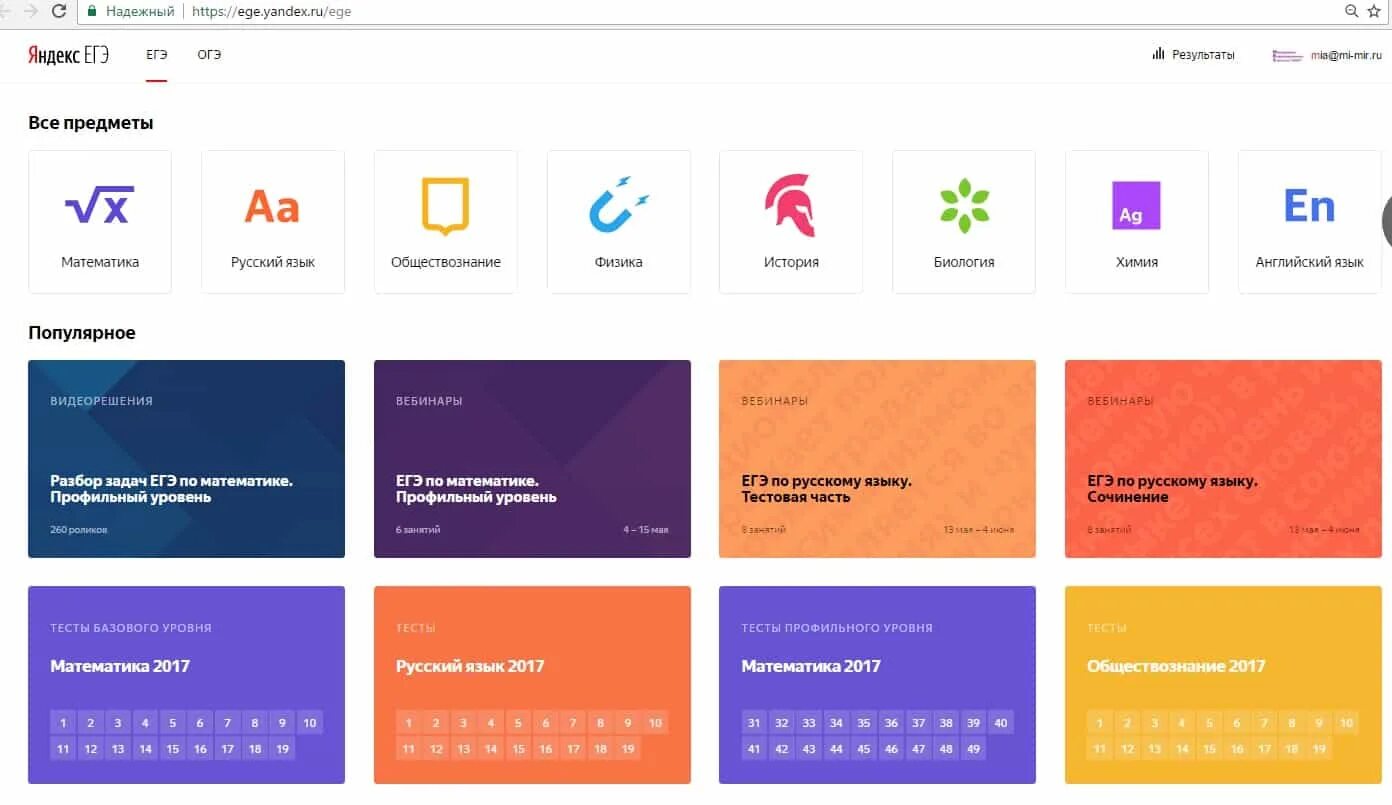Open ЕГЭ по математике Профильный уровень webinar

pos(532,459)
